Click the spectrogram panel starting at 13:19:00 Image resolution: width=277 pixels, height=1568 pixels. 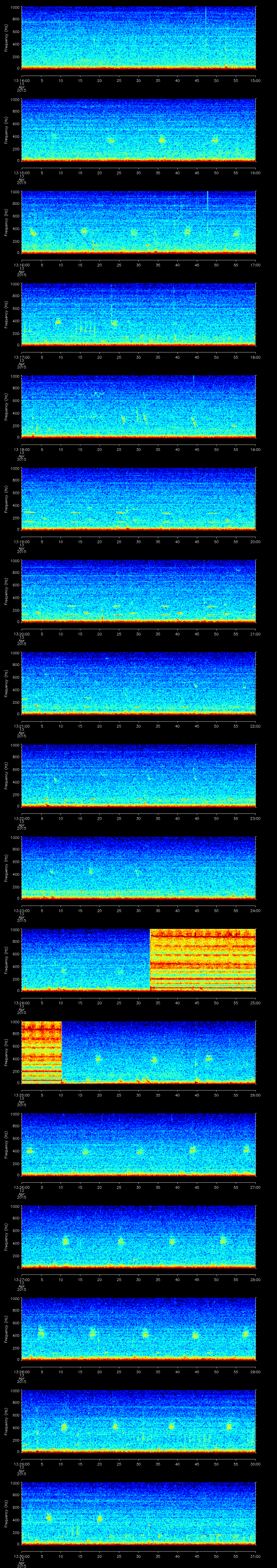tap(139, 499)
